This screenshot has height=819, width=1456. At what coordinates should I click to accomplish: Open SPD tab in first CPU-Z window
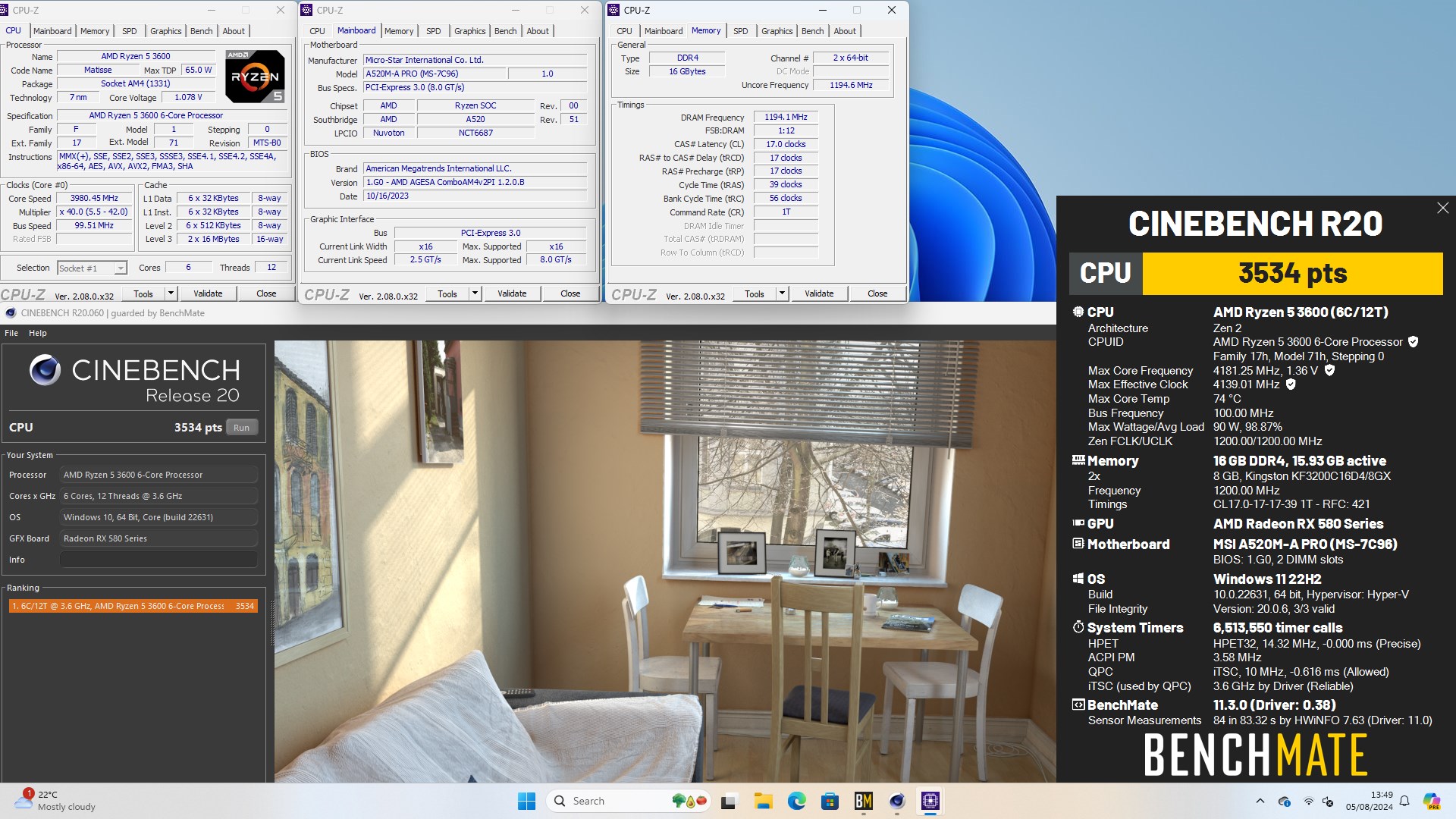(x=130, y=31)
